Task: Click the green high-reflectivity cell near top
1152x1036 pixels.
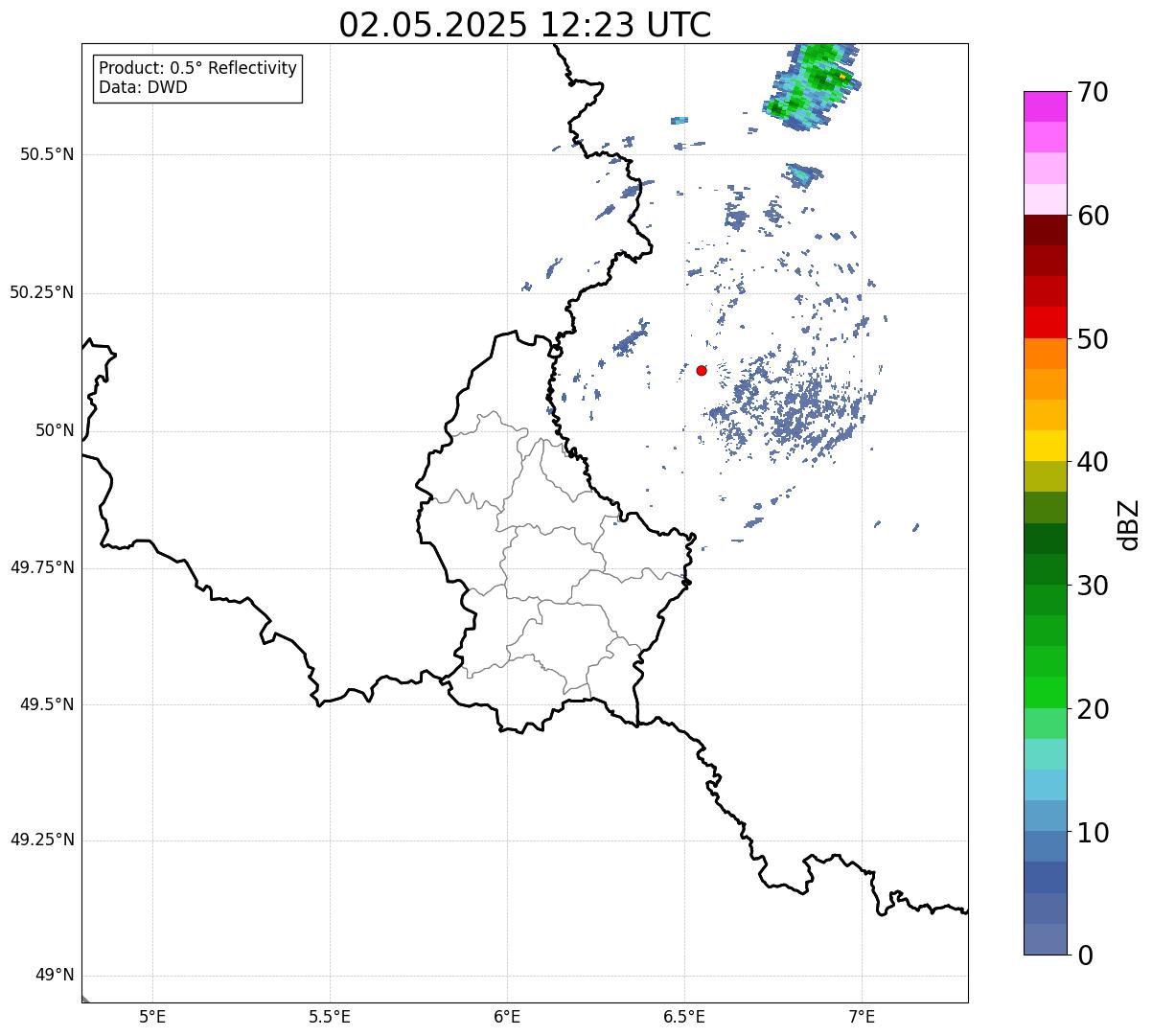Action: point(813,86)
